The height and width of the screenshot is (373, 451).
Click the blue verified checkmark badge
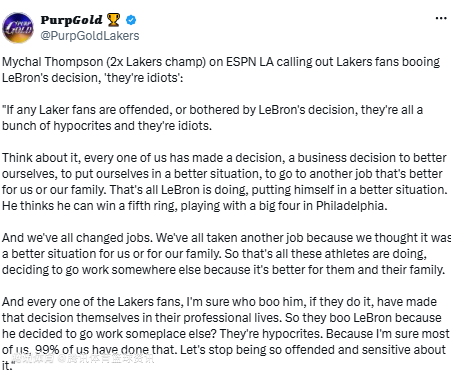[131, 20]
